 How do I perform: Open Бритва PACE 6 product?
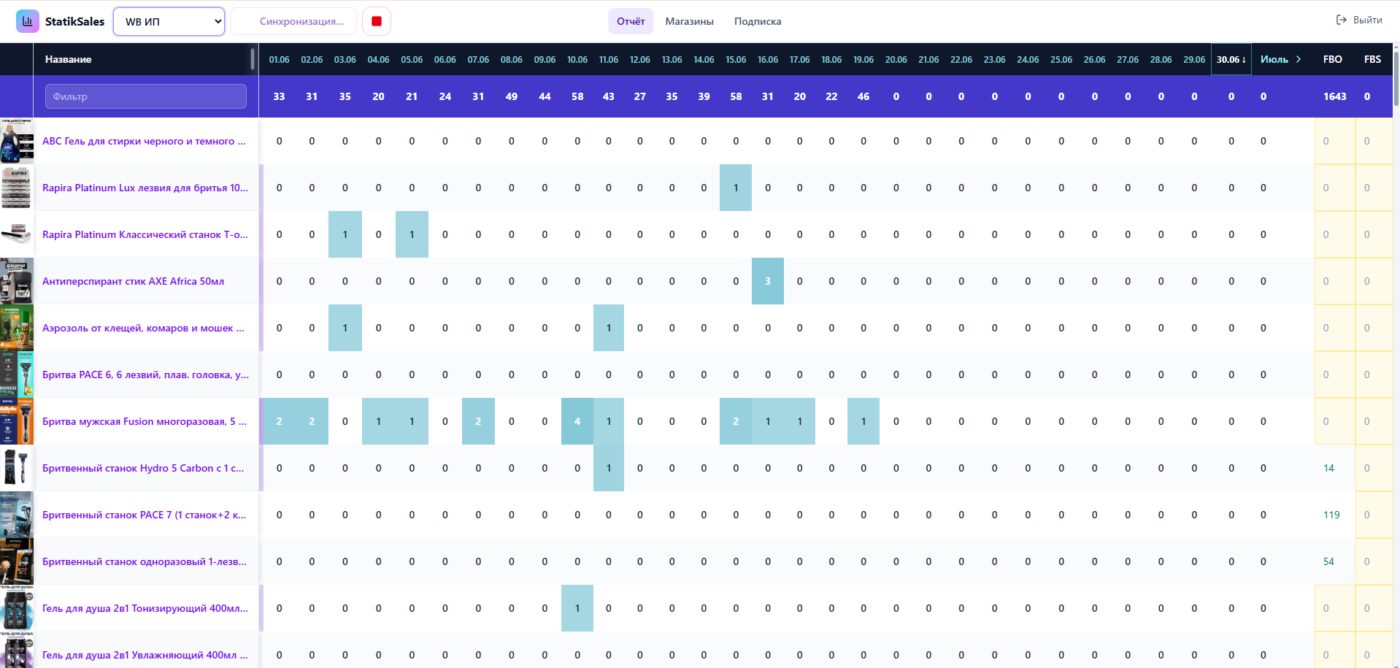click(x=144, y=374)
